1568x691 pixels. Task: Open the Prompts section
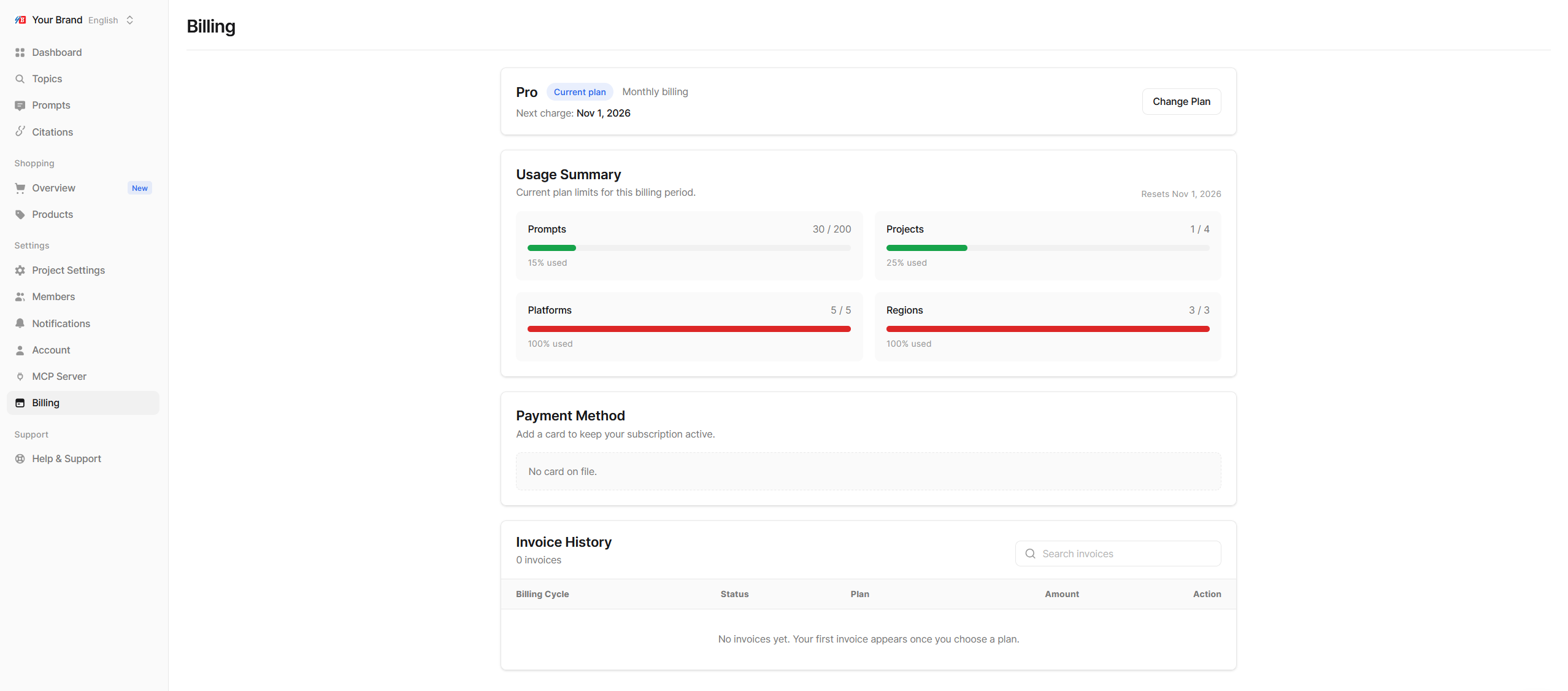pyautogui.click(x=83, y=105)
